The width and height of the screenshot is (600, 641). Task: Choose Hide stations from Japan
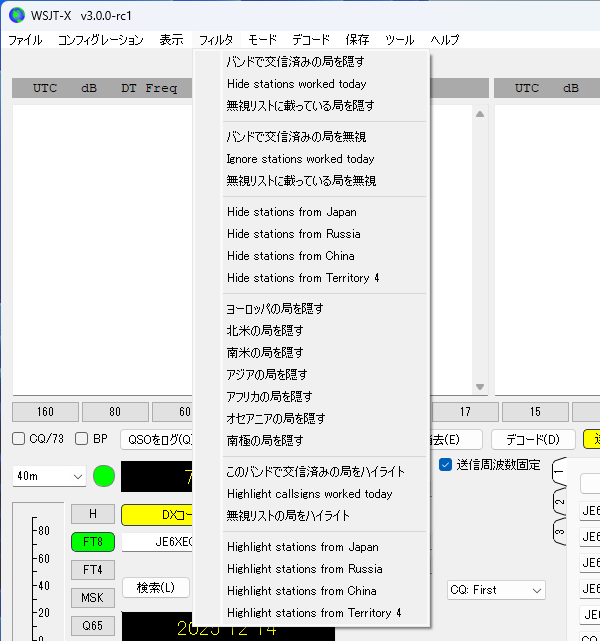click(312, 212)
